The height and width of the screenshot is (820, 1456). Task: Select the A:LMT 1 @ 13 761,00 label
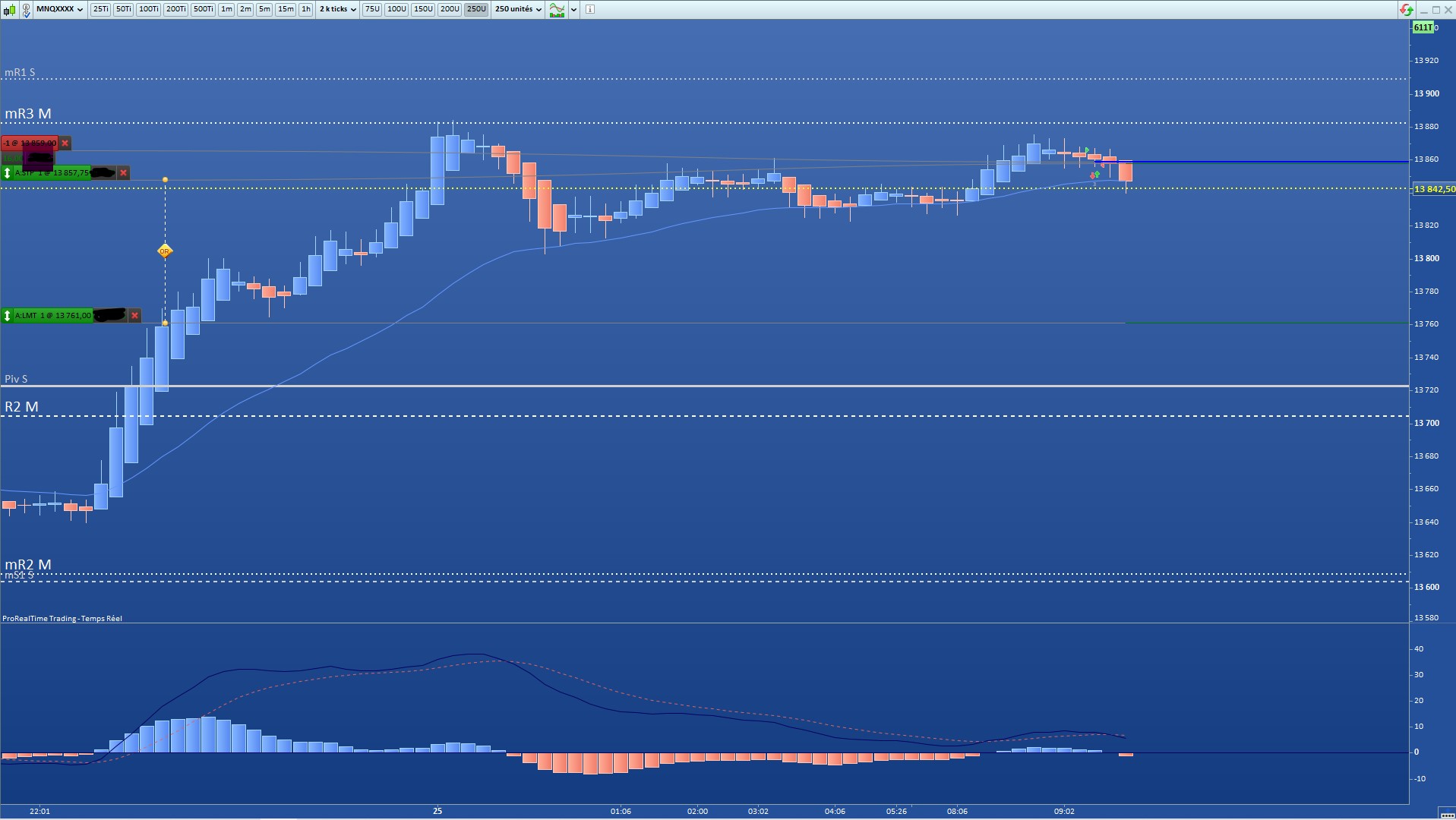(53, 315)
